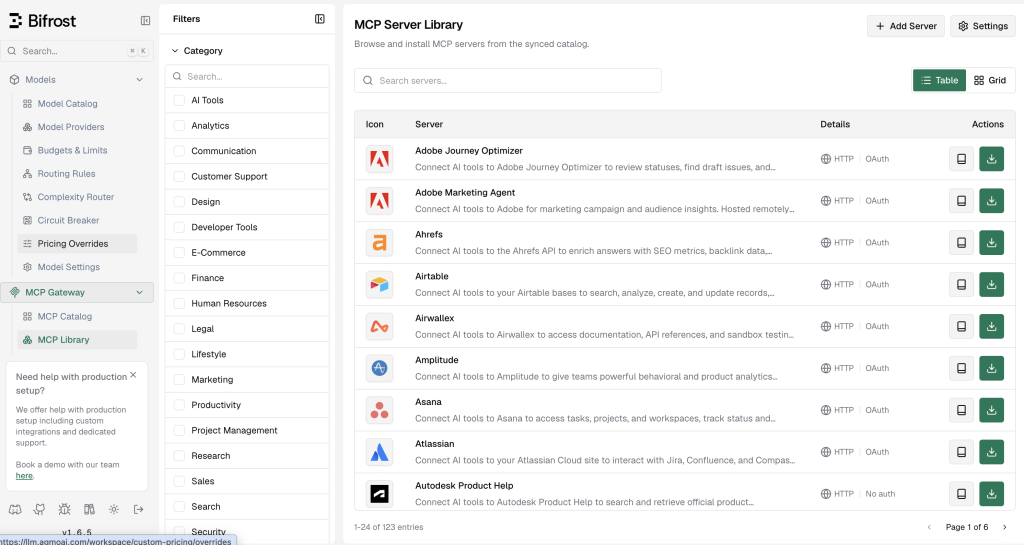Collapse the Models section chevron
The image size is (1024, 545).
(x=139, y=80)
